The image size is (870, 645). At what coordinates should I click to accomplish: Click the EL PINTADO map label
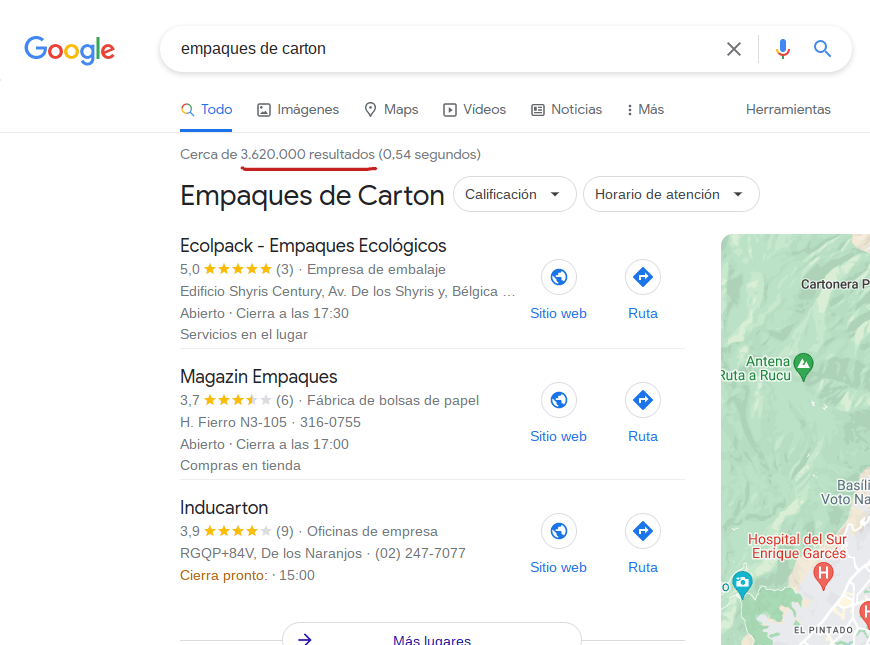point(823,630)
